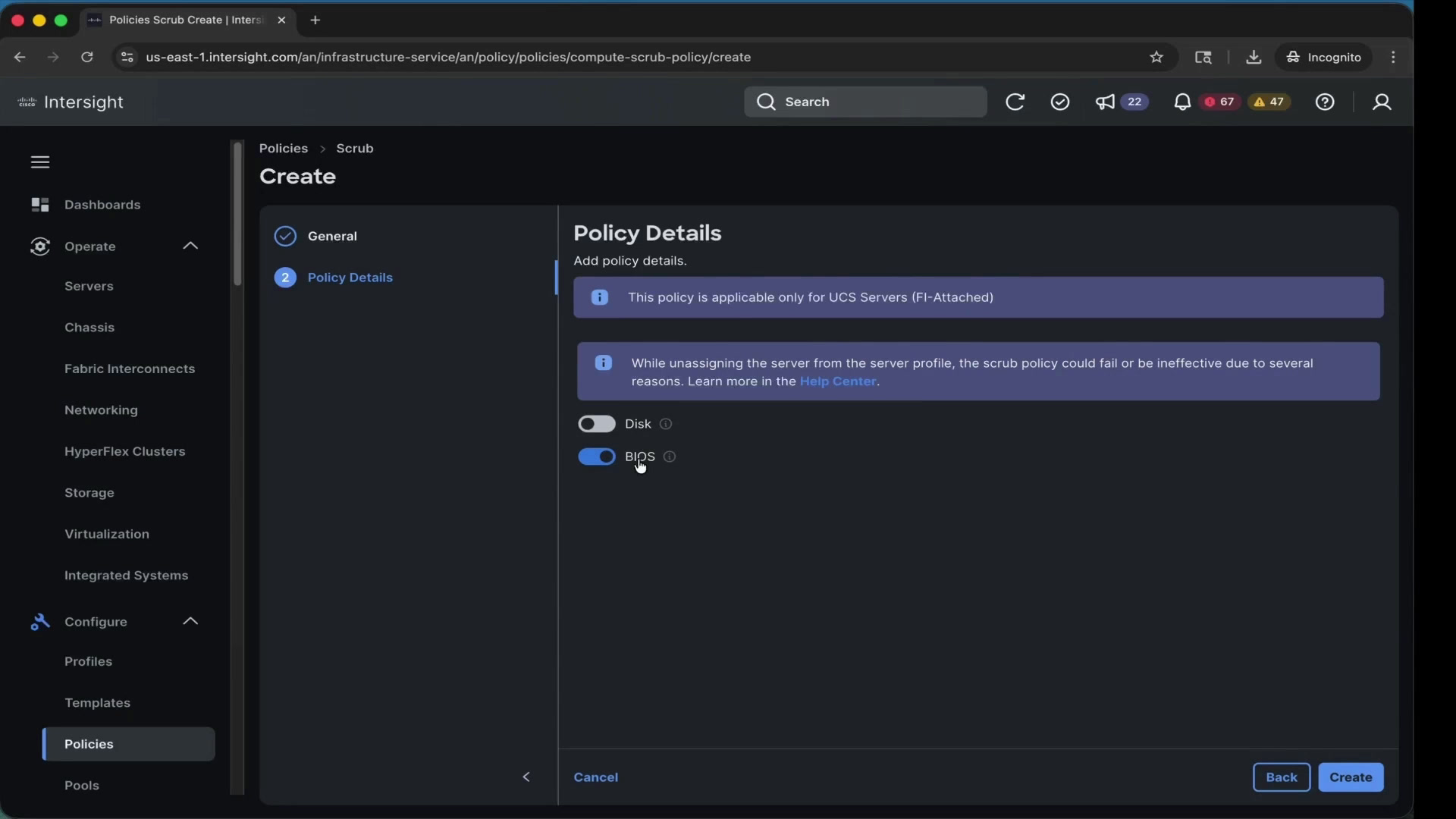The height and width of the screenshot is (819, 1456).
Task: Click the Back button
Action: [1281, 778]
